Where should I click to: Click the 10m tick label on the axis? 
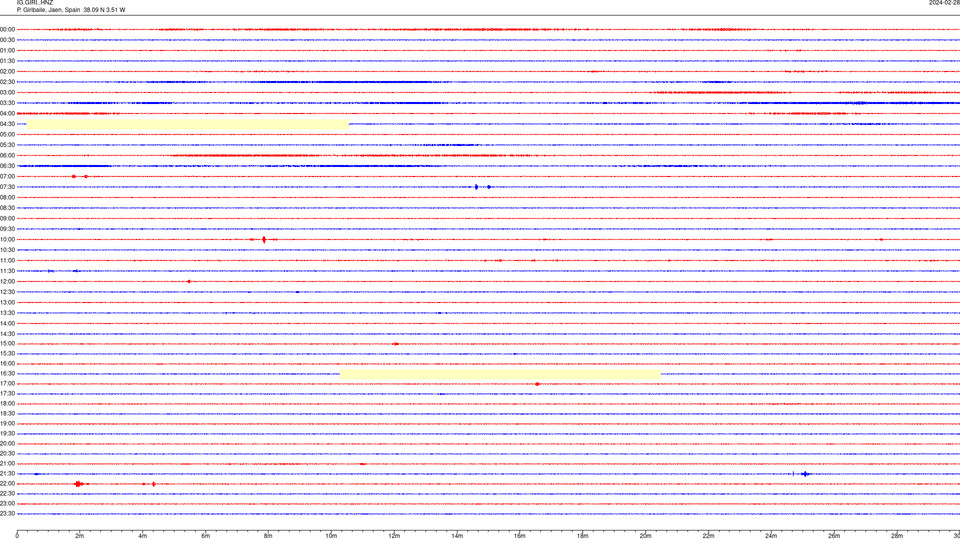(331, 536)
